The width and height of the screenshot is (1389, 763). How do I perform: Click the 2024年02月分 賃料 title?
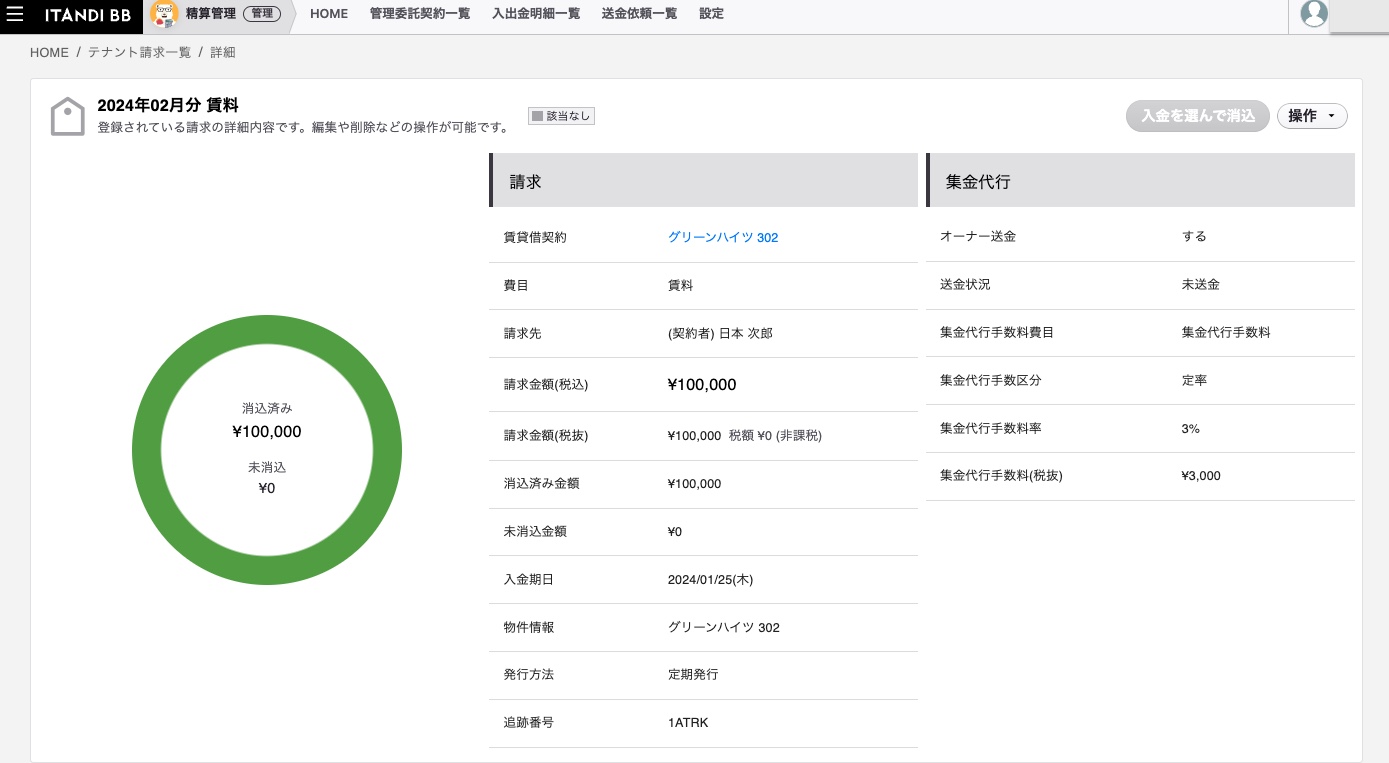tap(168, 105)
